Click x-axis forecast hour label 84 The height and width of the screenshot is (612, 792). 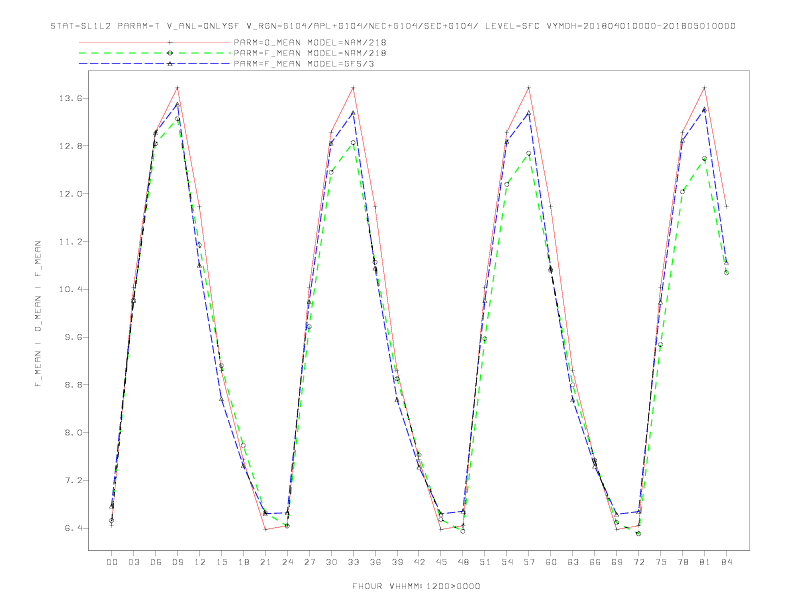[x=727, y=562]
